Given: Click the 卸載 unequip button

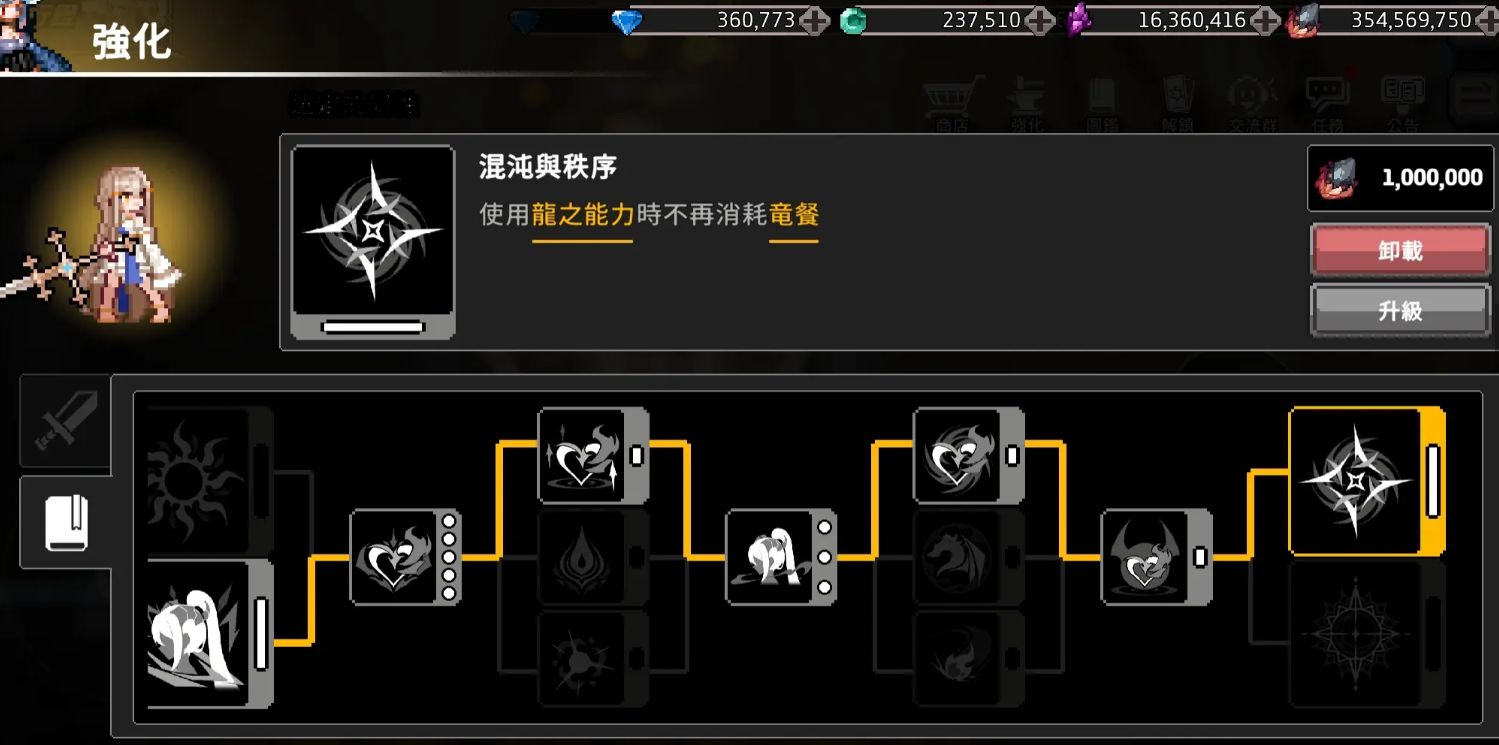Looking at the screenshot, I should click(x=1400, y=250).
